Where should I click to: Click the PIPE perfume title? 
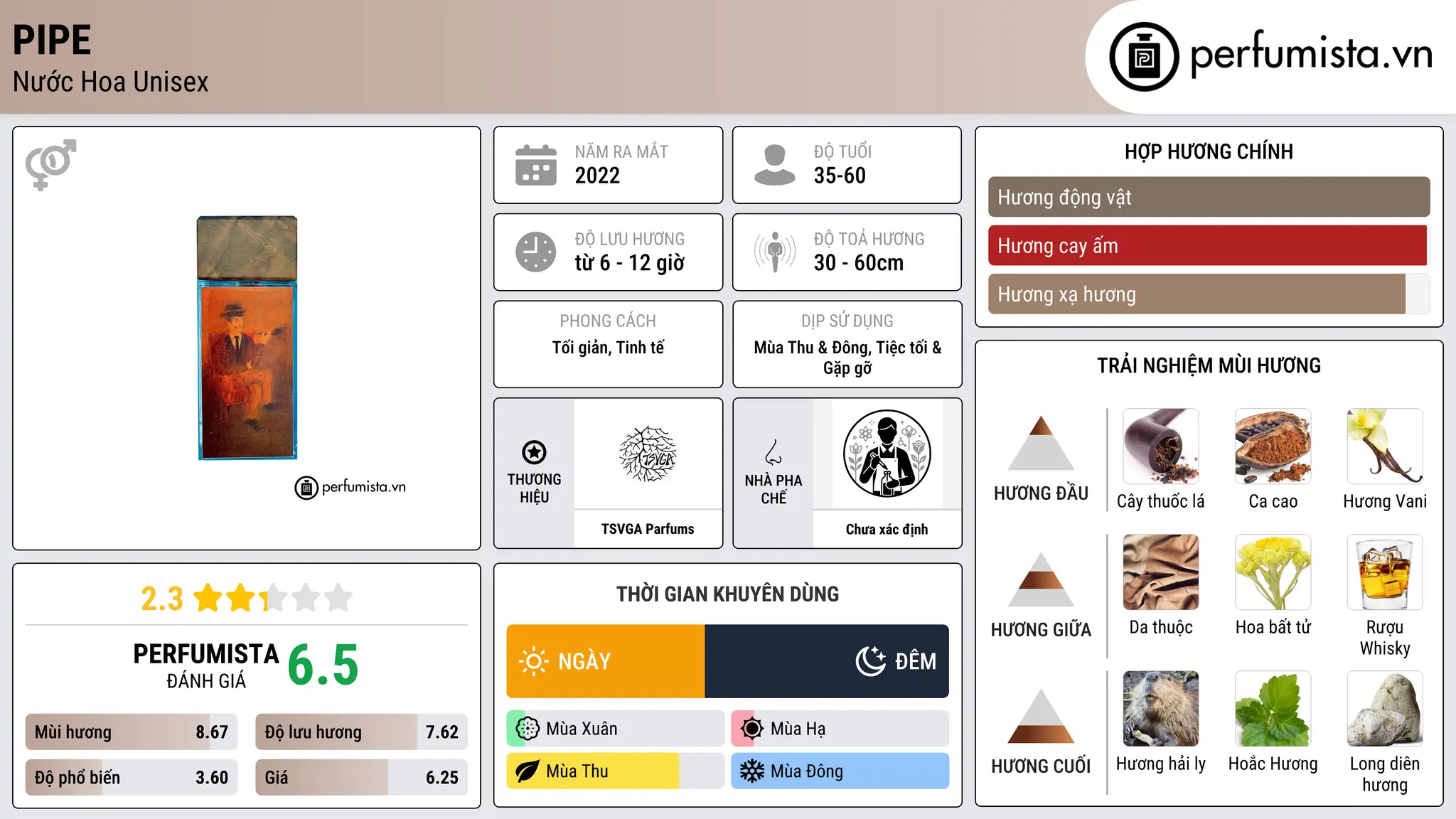pos(52,40)
